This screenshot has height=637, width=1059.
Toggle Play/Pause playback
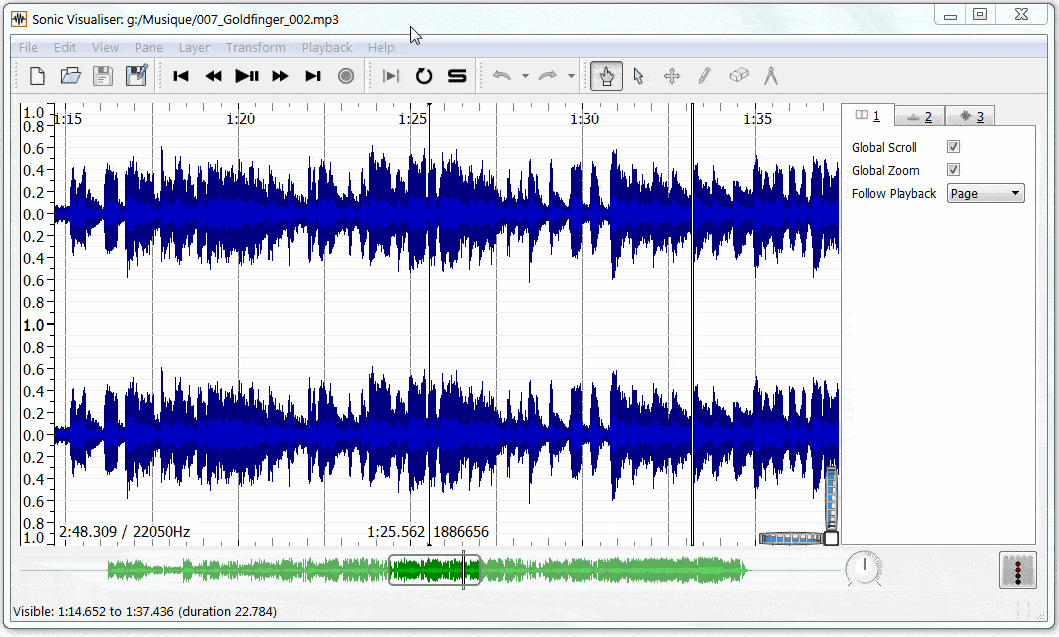(x=247, y=76)
